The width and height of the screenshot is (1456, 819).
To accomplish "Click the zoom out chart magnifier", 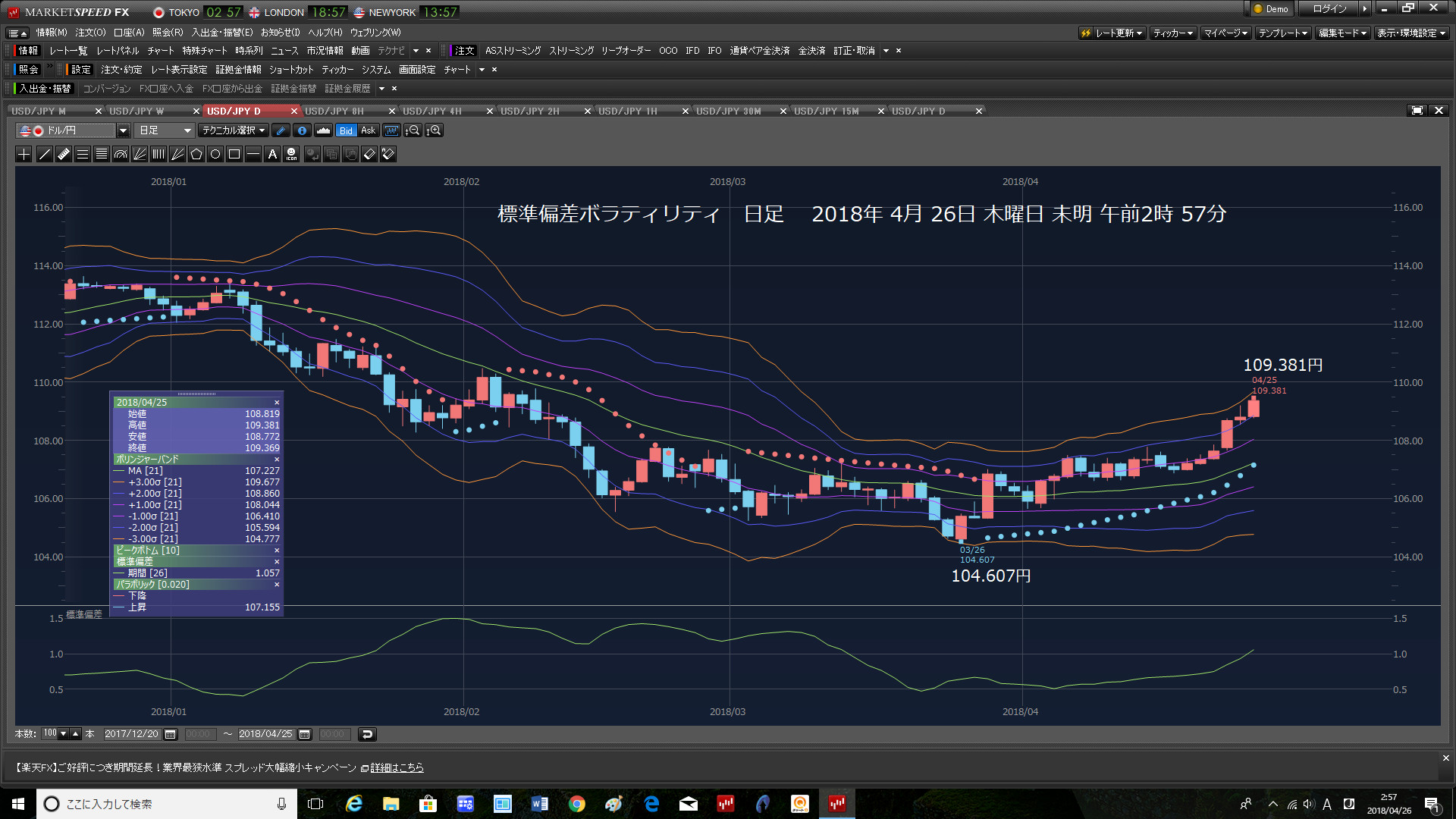I will click(413, 130).
